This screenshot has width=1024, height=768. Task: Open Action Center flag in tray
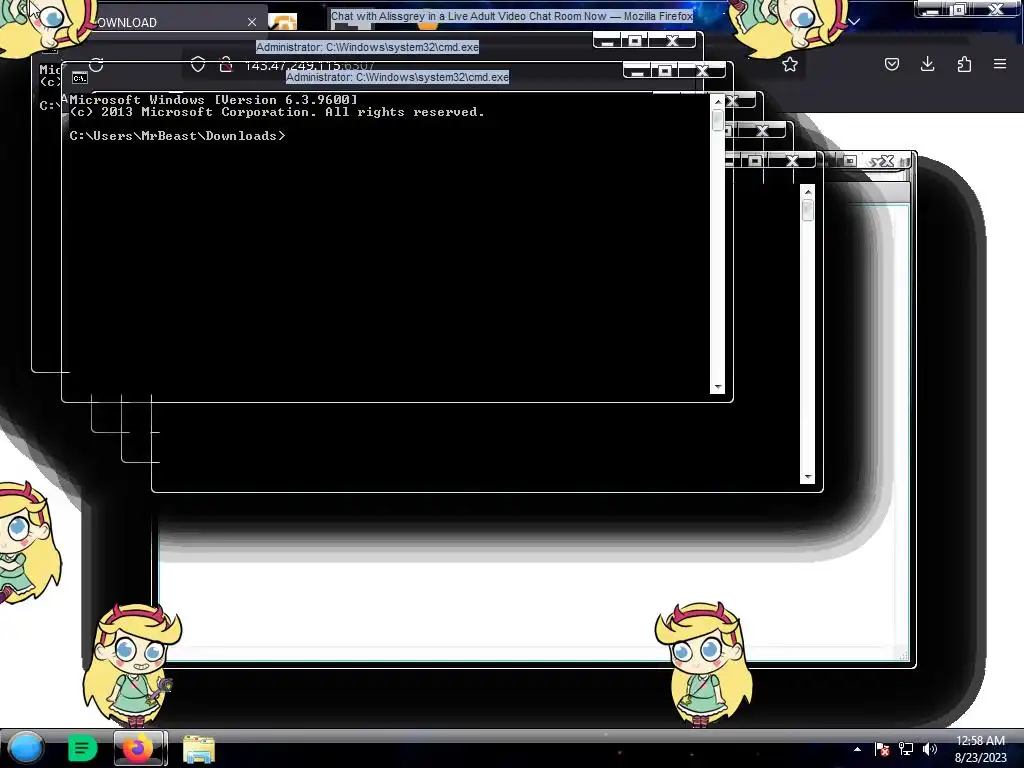[x=882, y=749]
